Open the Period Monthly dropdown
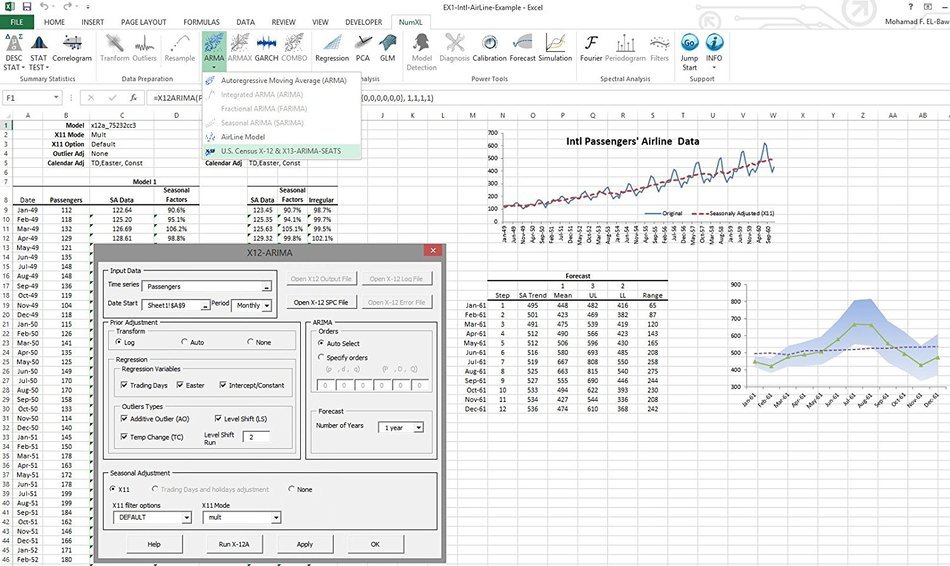This screenshot has width=950, height=566. (267, 305)
